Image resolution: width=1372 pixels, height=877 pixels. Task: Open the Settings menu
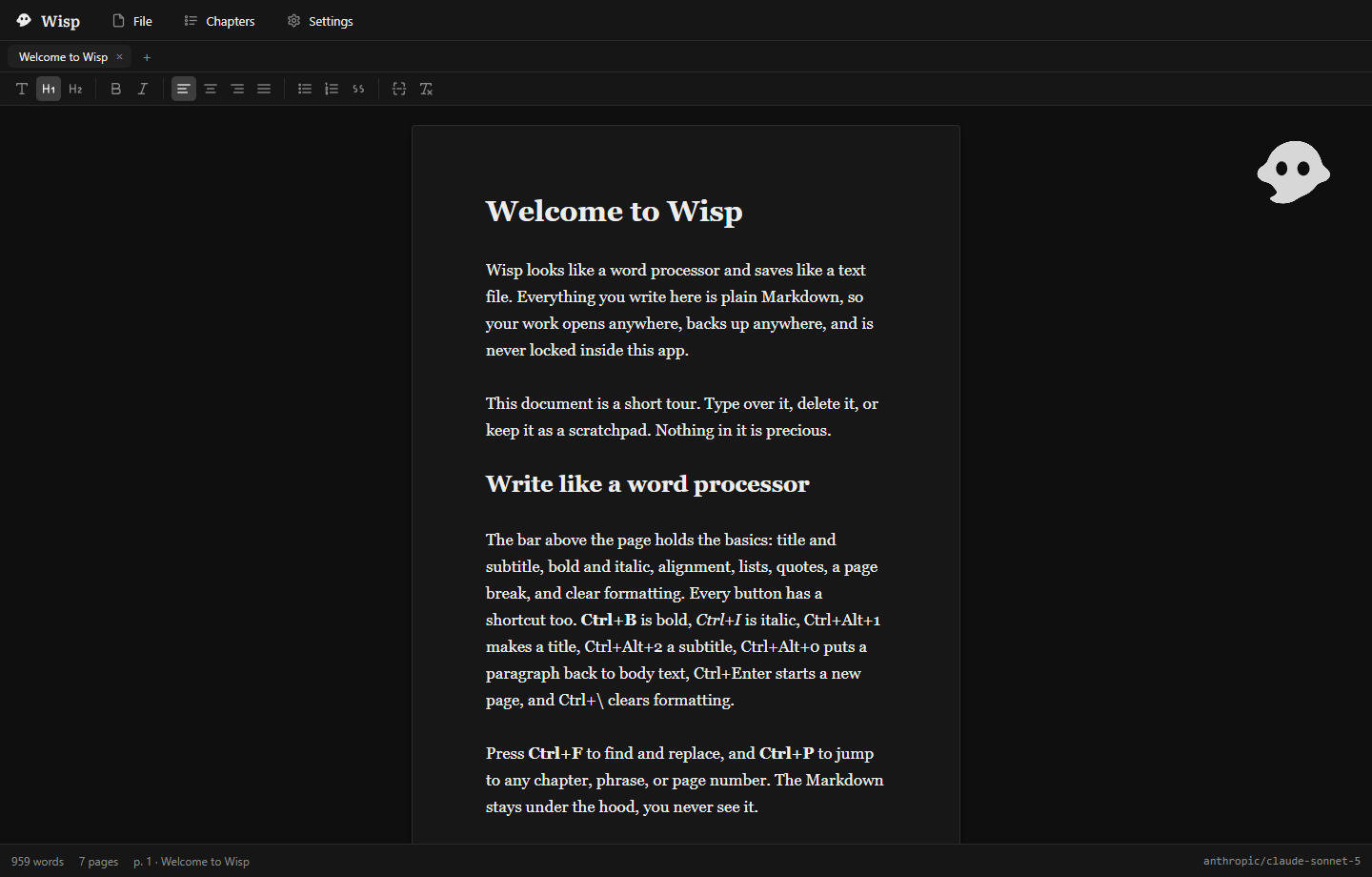320,21
